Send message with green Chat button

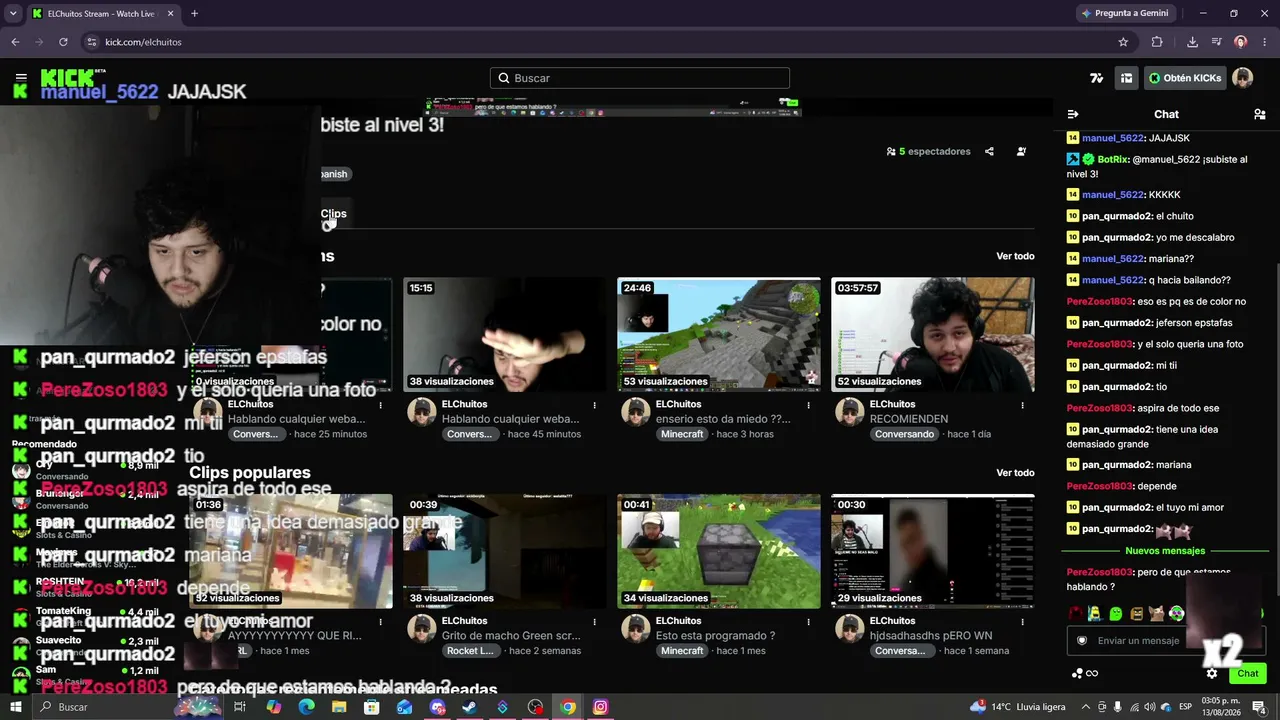[x=1247, y=674]
